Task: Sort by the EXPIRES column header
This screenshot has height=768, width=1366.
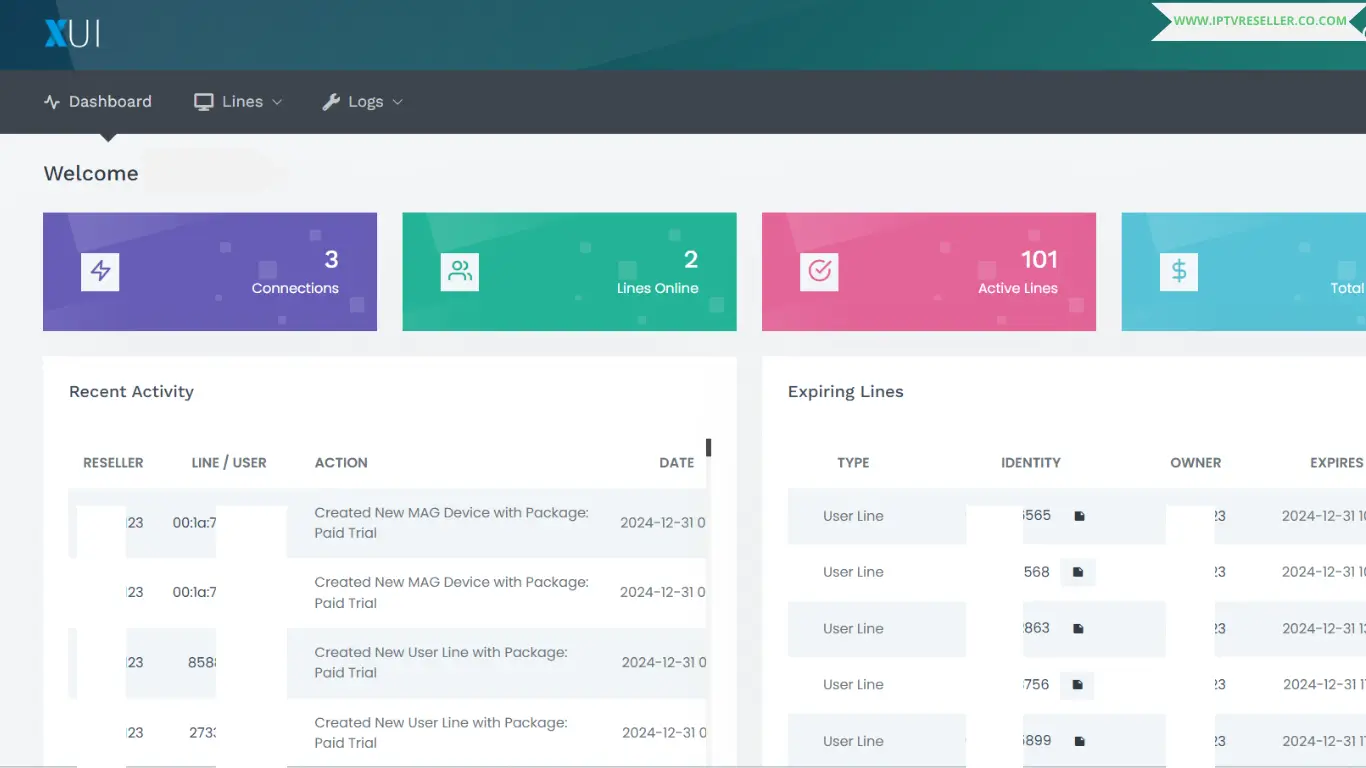Action: [1336, 463]
